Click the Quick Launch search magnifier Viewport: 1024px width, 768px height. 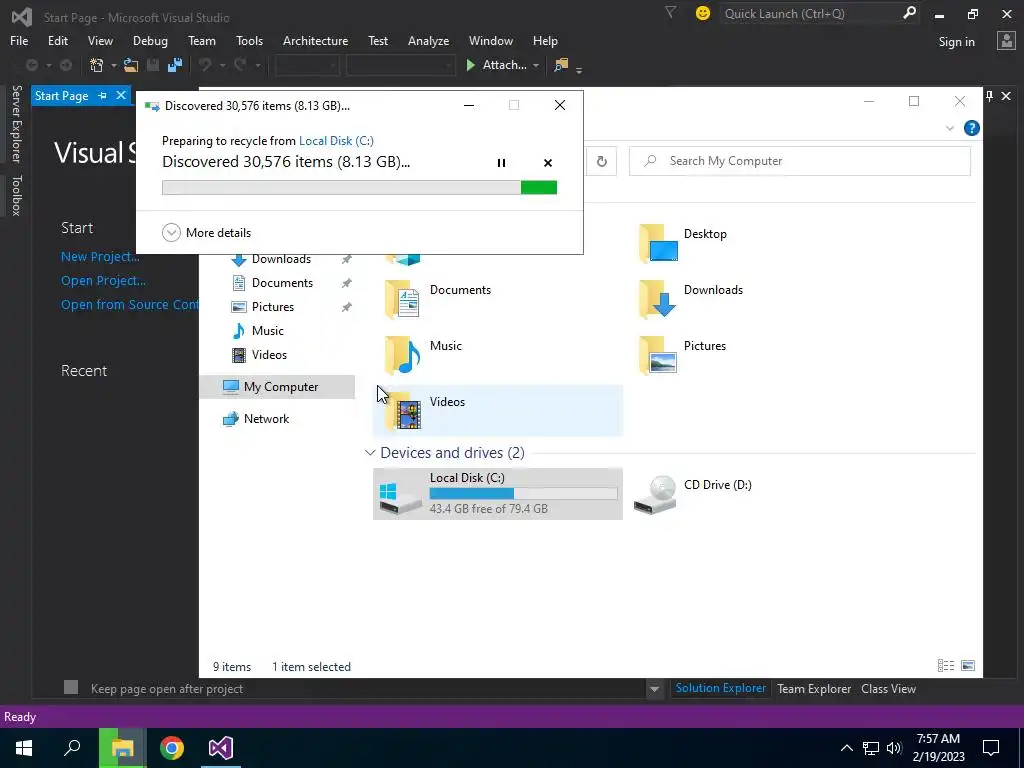[909, 13]
